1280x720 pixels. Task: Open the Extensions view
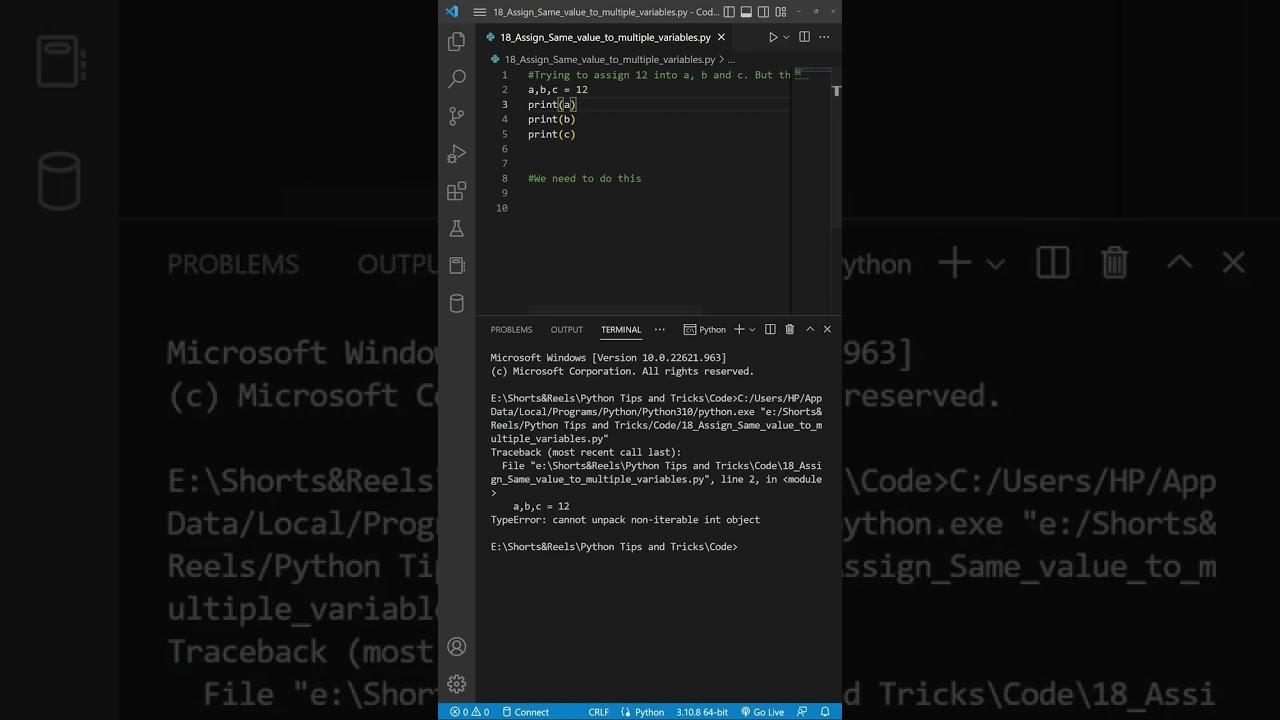(x=457, y=191)
